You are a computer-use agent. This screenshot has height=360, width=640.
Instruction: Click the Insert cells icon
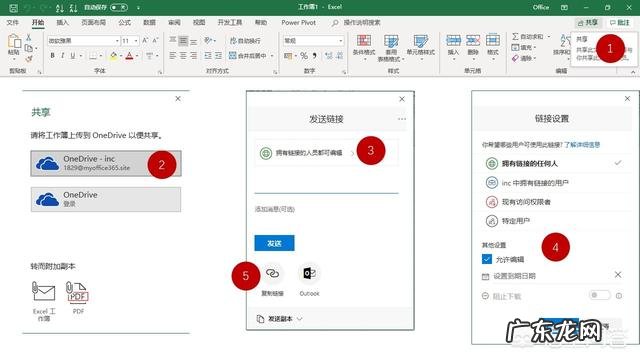click(x=453, y=40)
